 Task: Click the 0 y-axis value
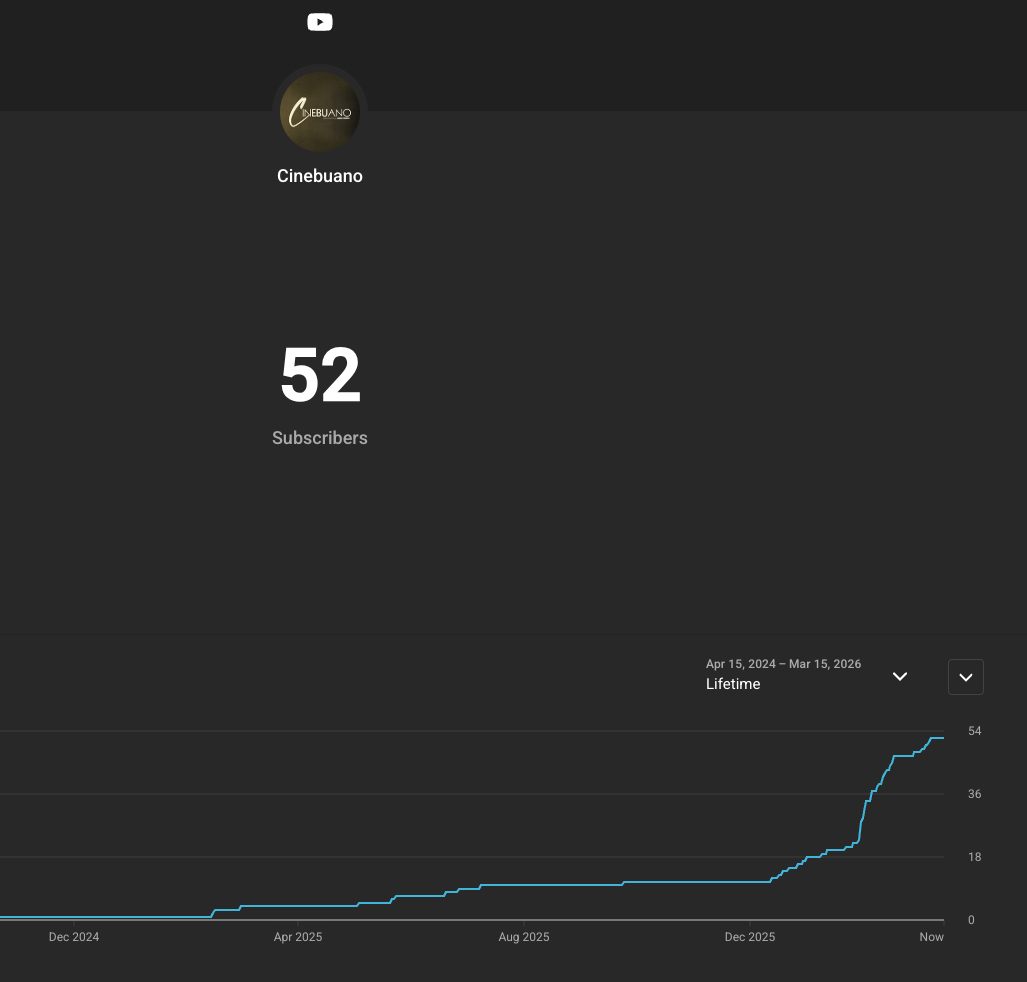971,920
